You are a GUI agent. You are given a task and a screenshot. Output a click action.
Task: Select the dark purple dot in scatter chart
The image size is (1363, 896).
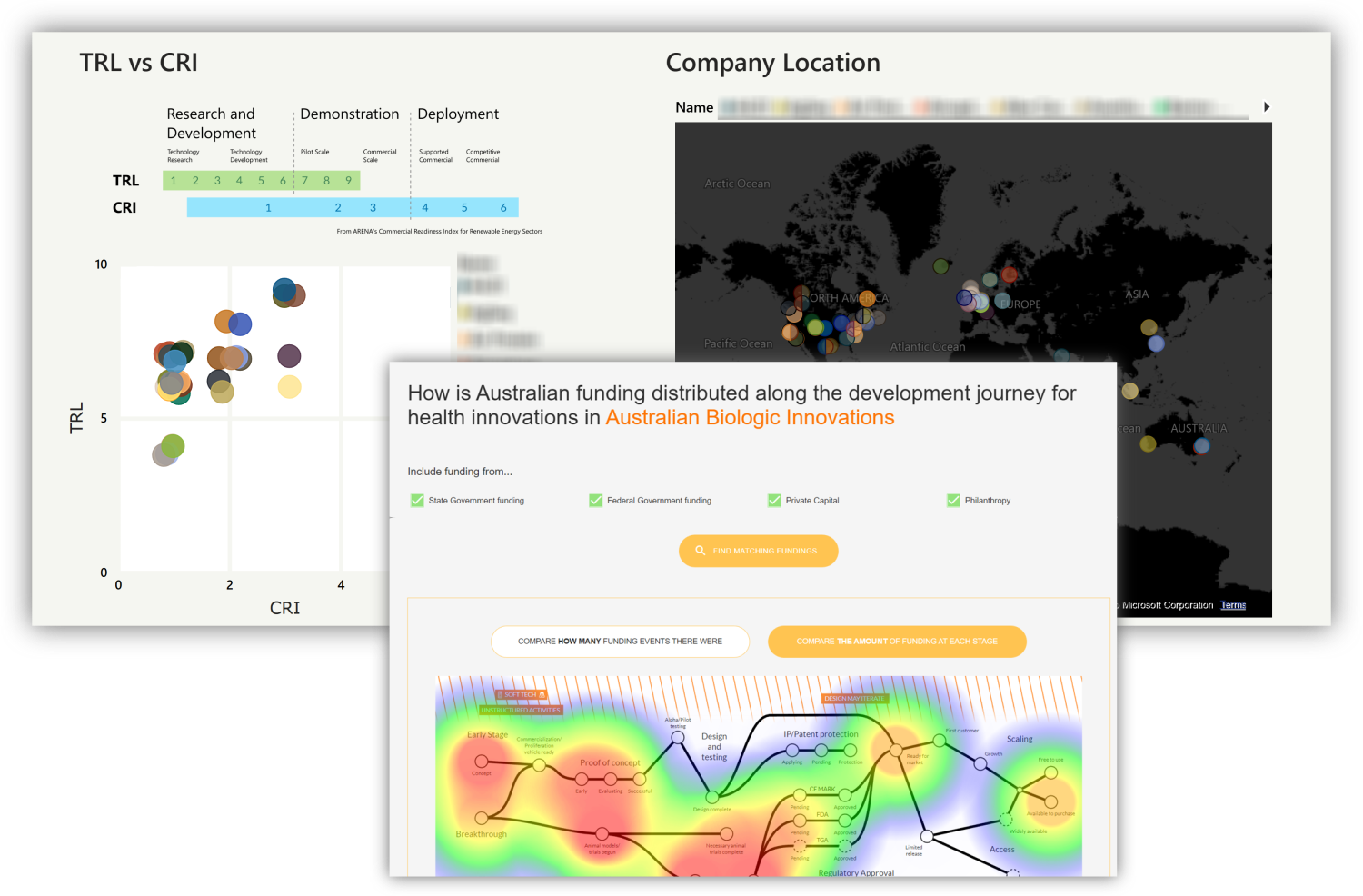[x=289, y=355]
